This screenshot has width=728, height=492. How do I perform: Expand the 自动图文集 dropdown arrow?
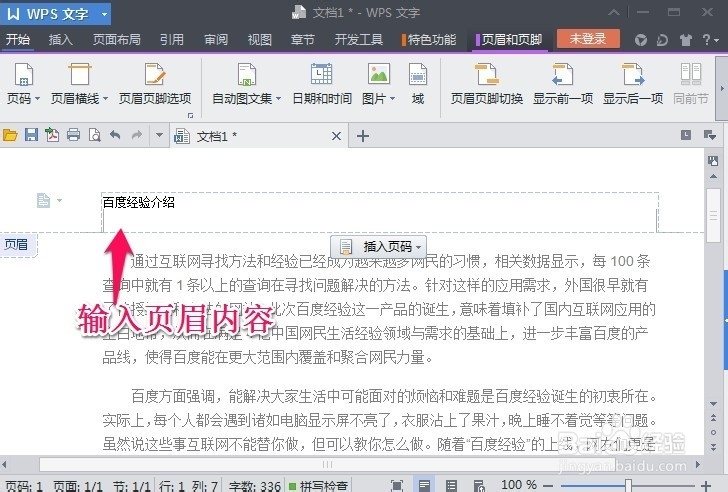279,99
